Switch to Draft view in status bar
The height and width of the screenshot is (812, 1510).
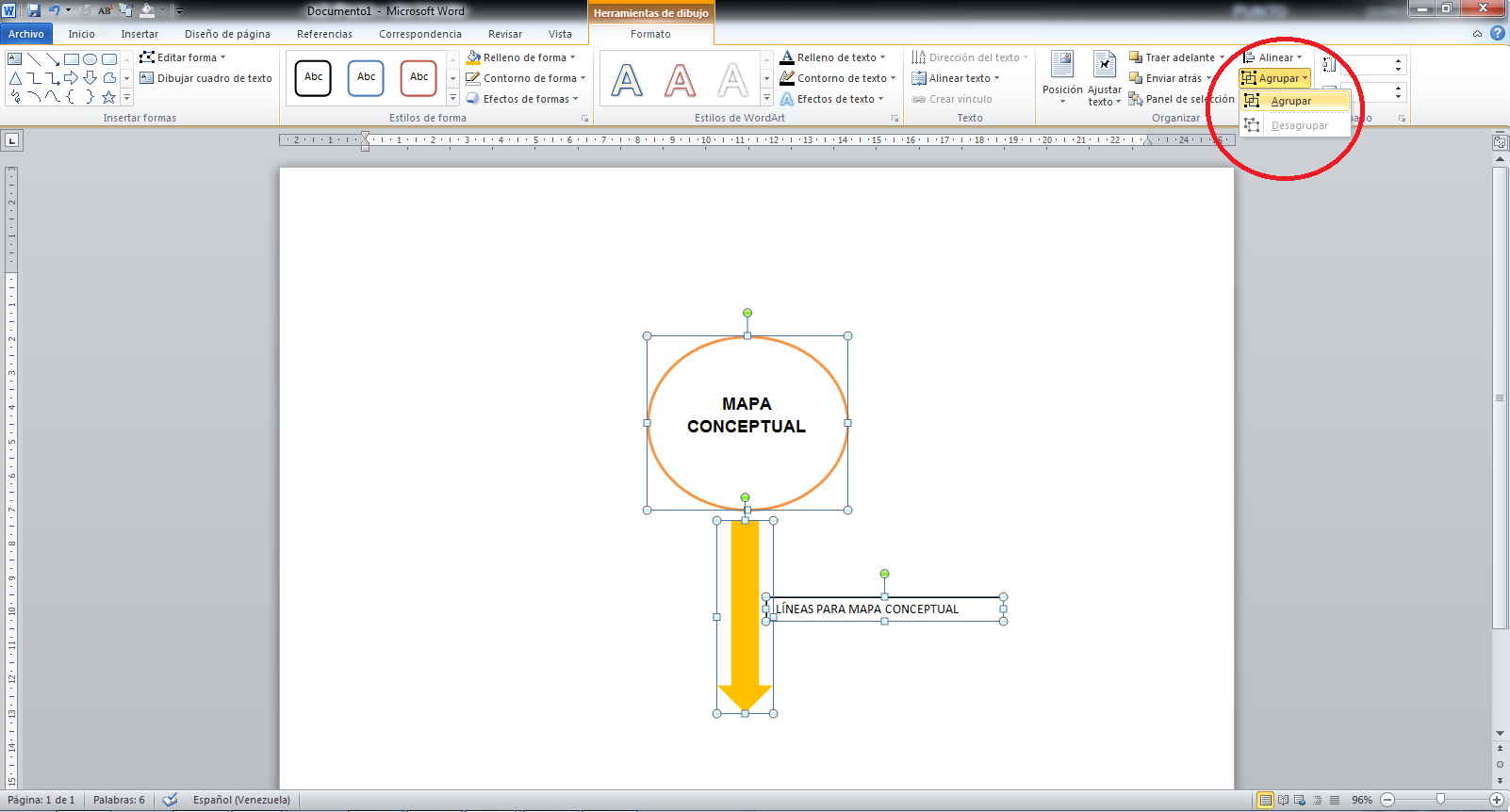click(1335, 800)
